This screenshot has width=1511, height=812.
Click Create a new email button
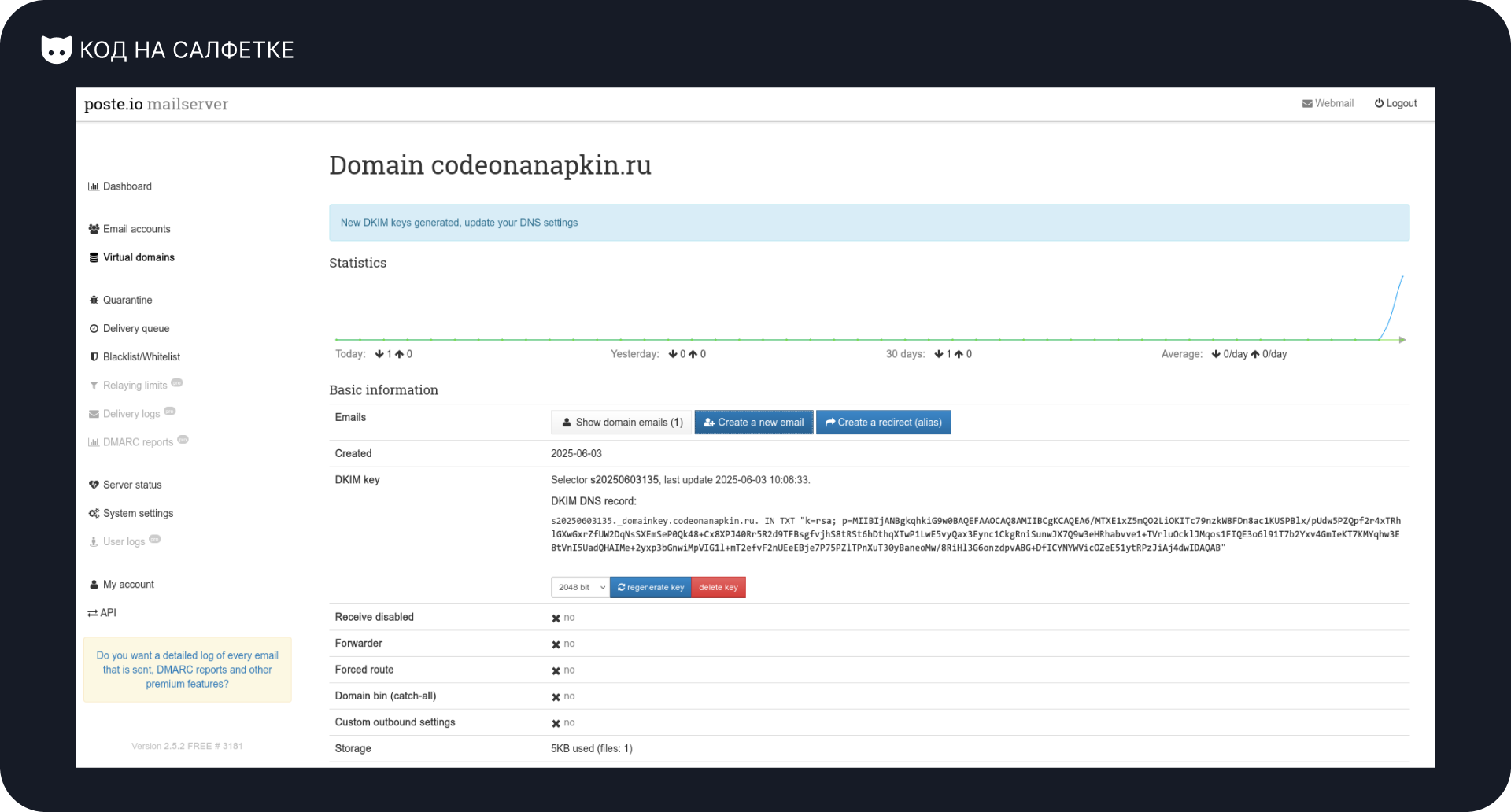(x=753, y=423)
